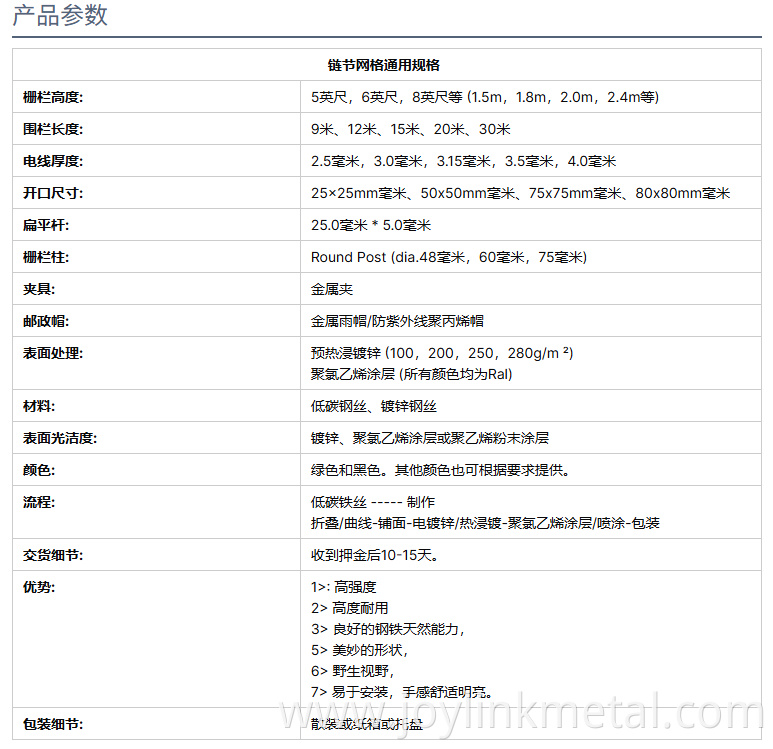
Task: Click the 电线厚度 row label
Action: pyautogui.click(x=53, y=161)
